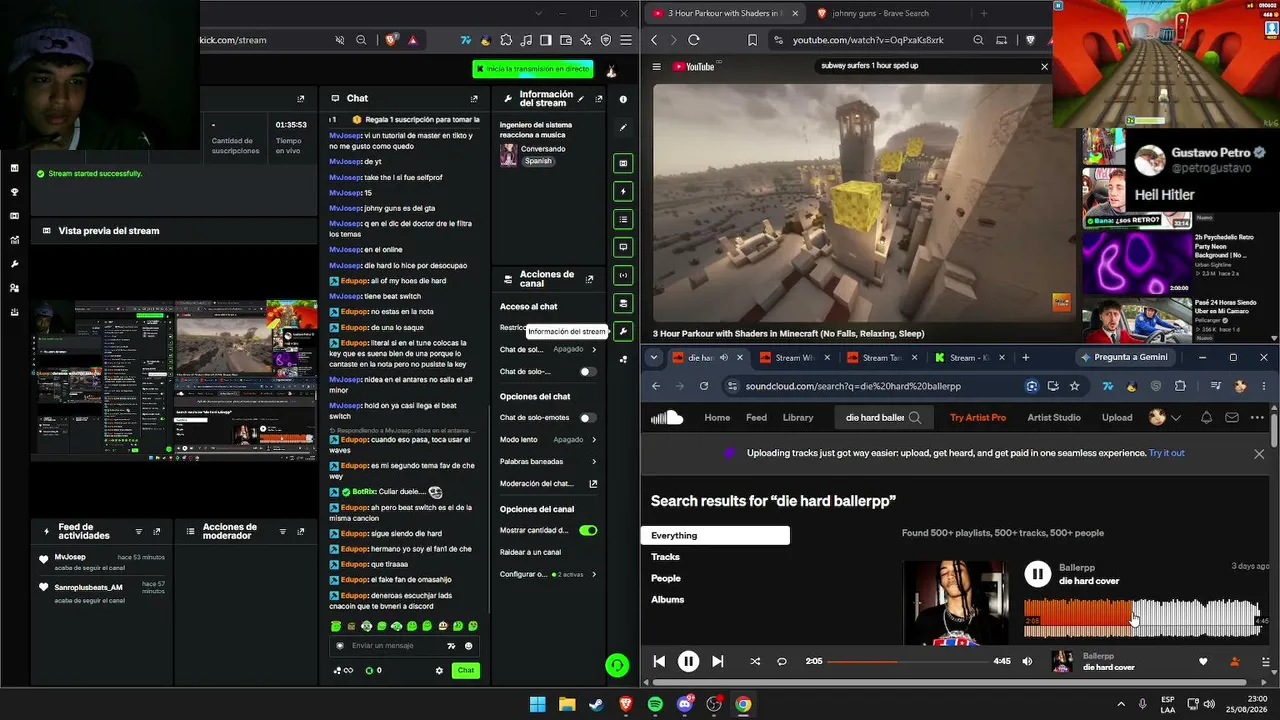The width and height of the screenshot is (1280, 720).
Task: Edit Información del stream with pencil icon
Action: click(581, 99)
